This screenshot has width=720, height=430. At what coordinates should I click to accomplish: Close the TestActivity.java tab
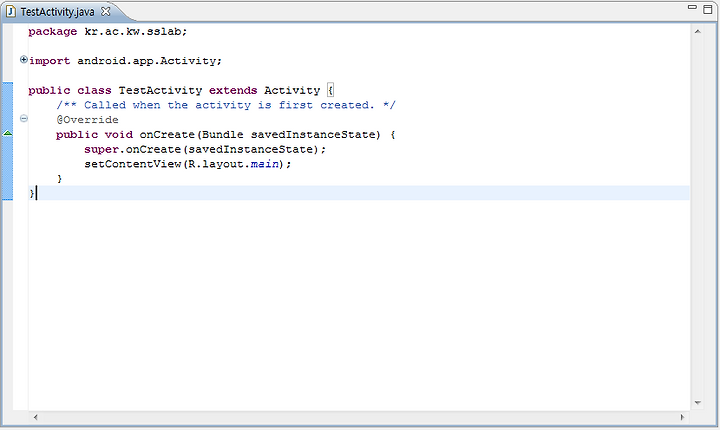click(x=106, y=11)
